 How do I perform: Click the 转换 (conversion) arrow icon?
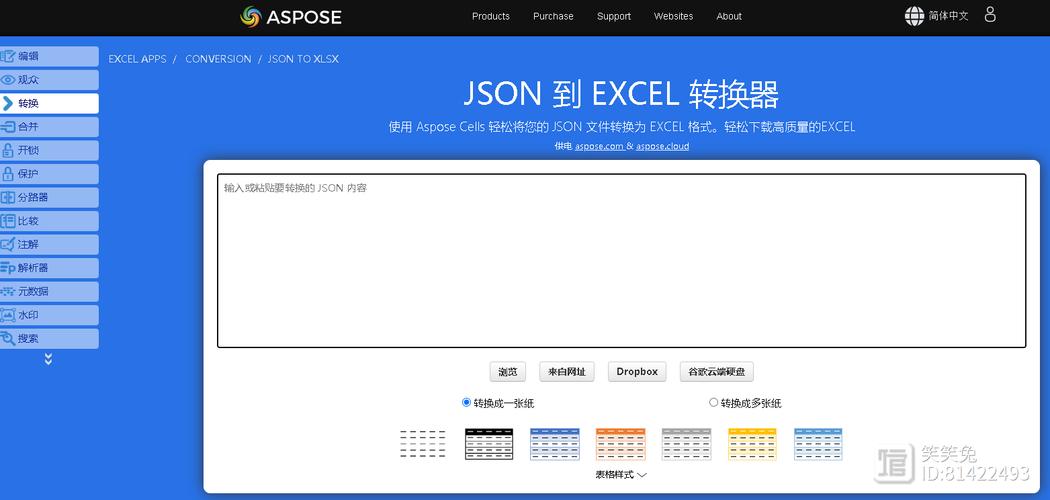[x=8, y=103]
